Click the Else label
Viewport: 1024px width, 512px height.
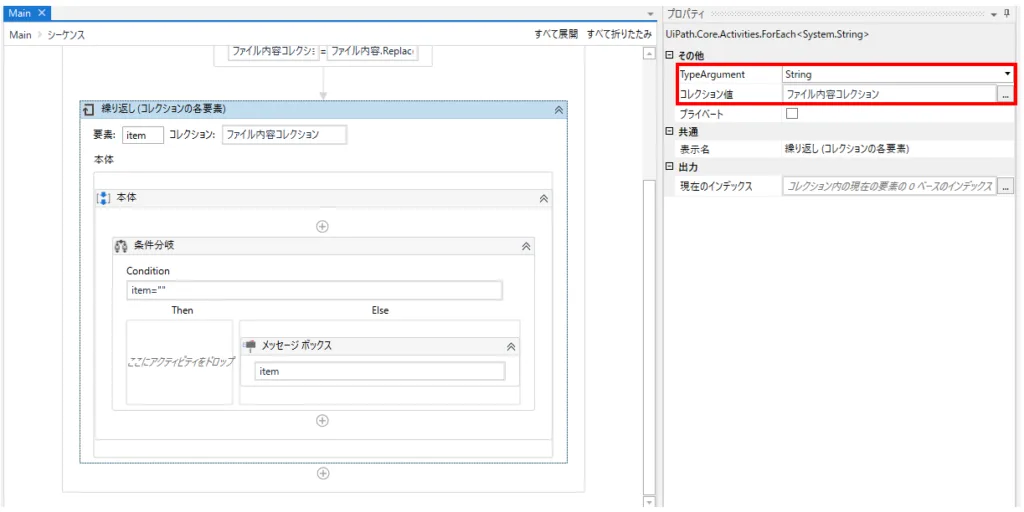pos(380,310)
